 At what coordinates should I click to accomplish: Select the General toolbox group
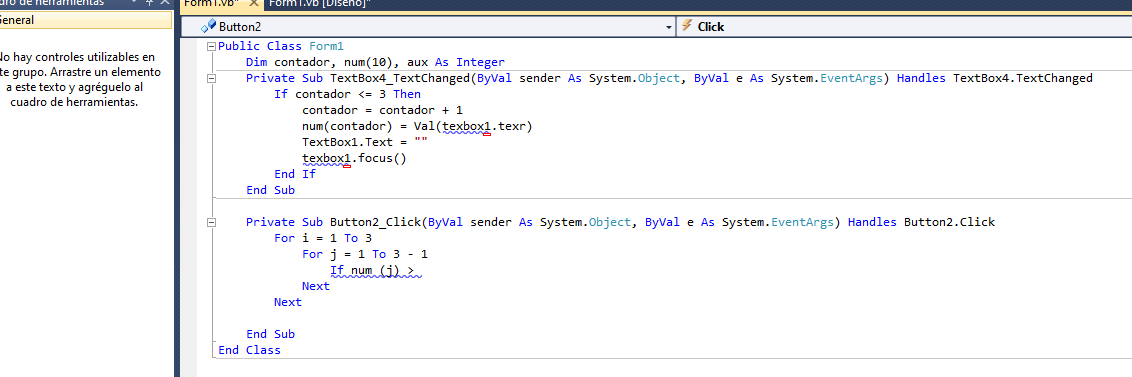(87, 20)
